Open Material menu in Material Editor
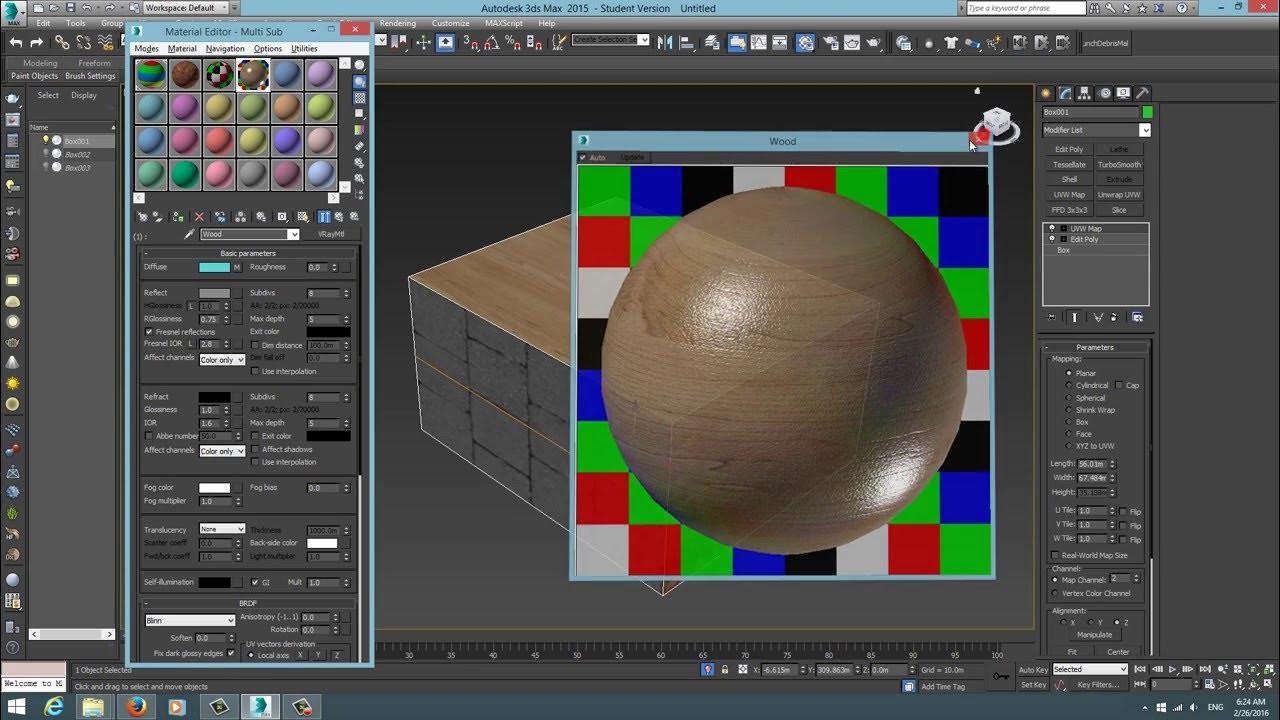The width and height of the screenshot is (1280, 720). [x=182, y=48]
